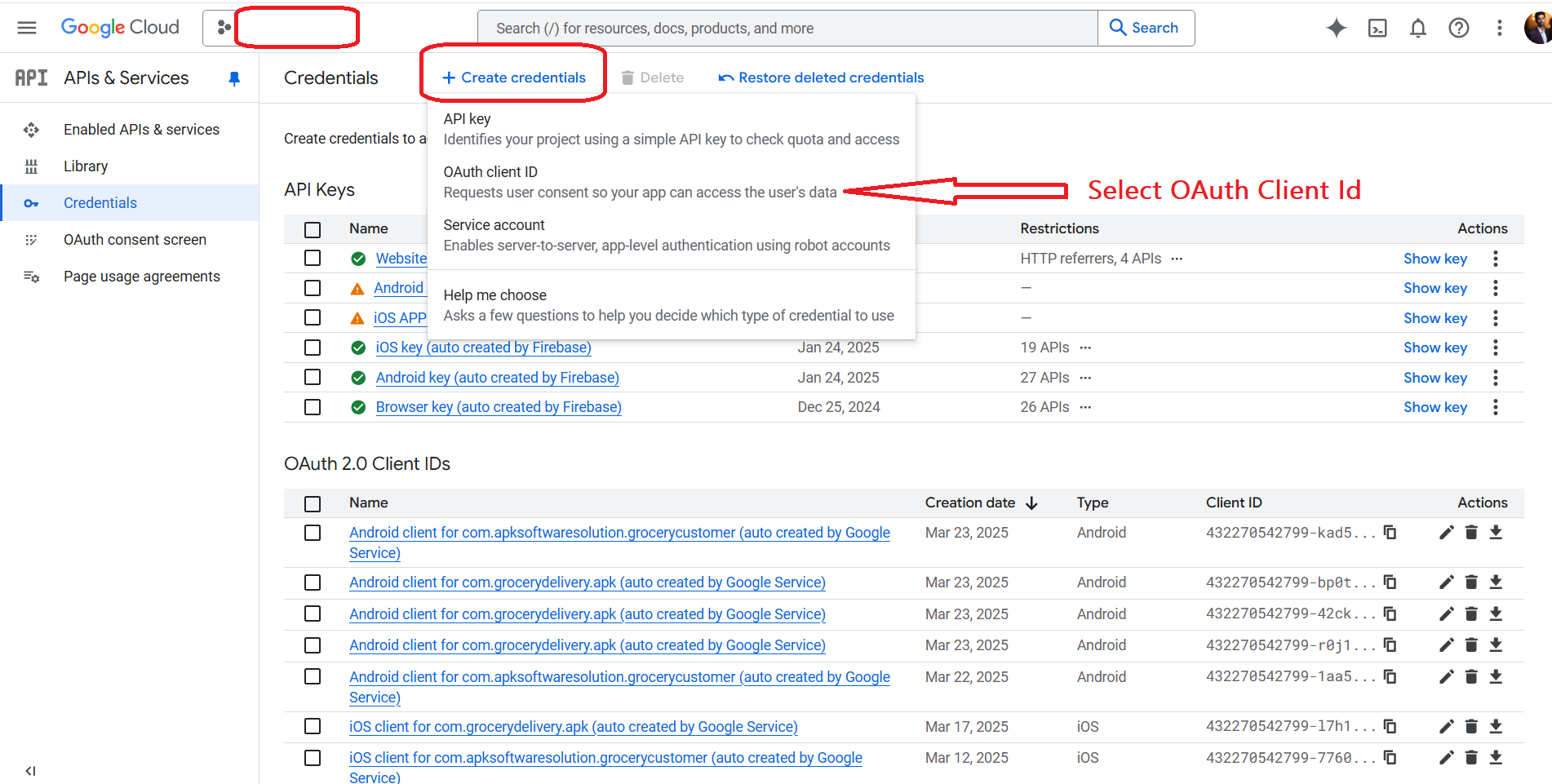Open Gemini AI assistant sparkle icon
Image resolution: width=1552 pixels, height=784 pixels.
tap(1336, 28)
